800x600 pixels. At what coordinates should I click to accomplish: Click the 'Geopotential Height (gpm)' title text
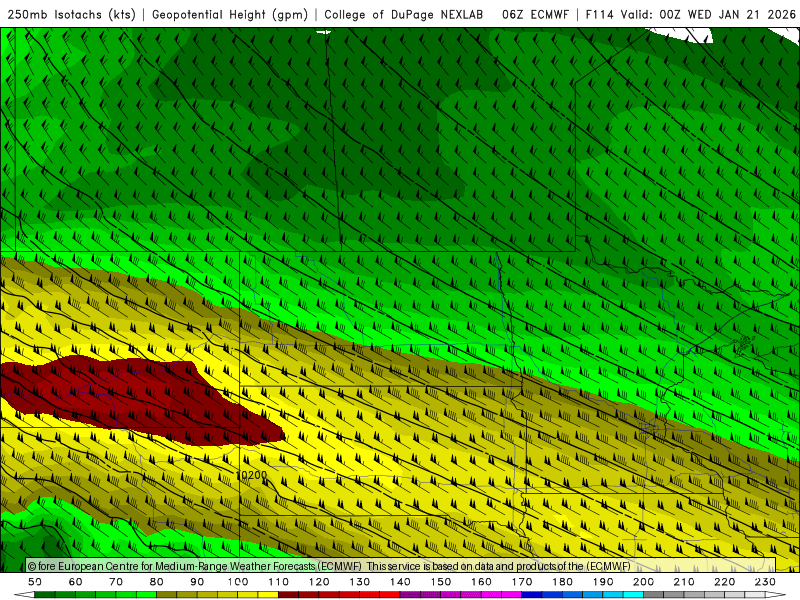230,15
